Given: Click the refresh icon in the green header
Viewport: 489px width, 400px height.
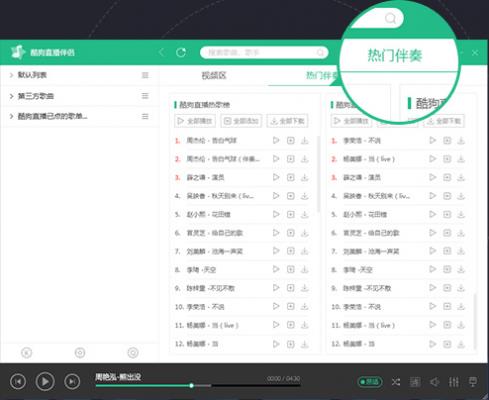Looking at the screenshot, I should point(181,52).
